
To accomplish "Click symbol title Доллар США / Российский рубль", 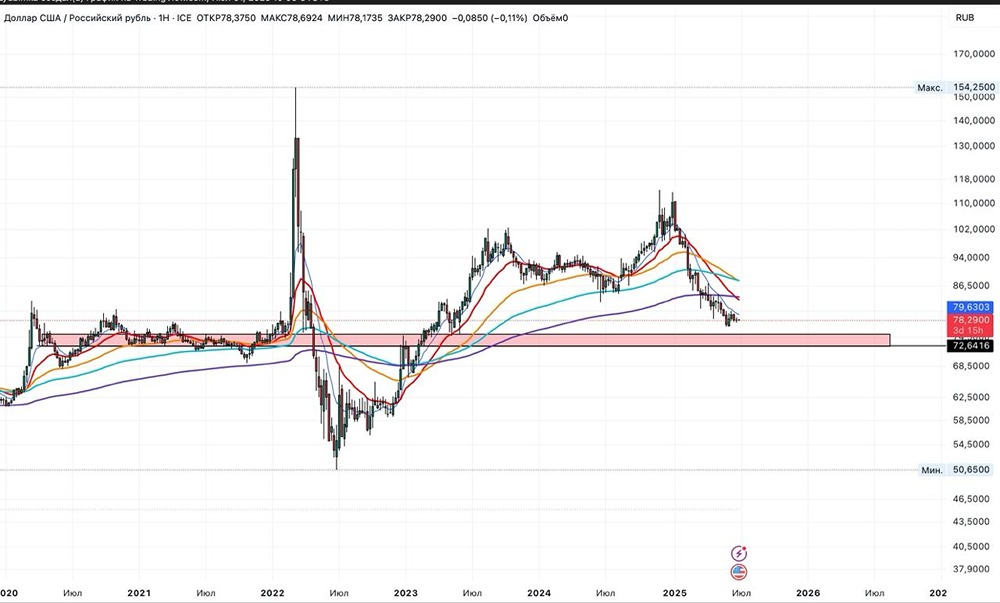I will click(x=78, y=18).
